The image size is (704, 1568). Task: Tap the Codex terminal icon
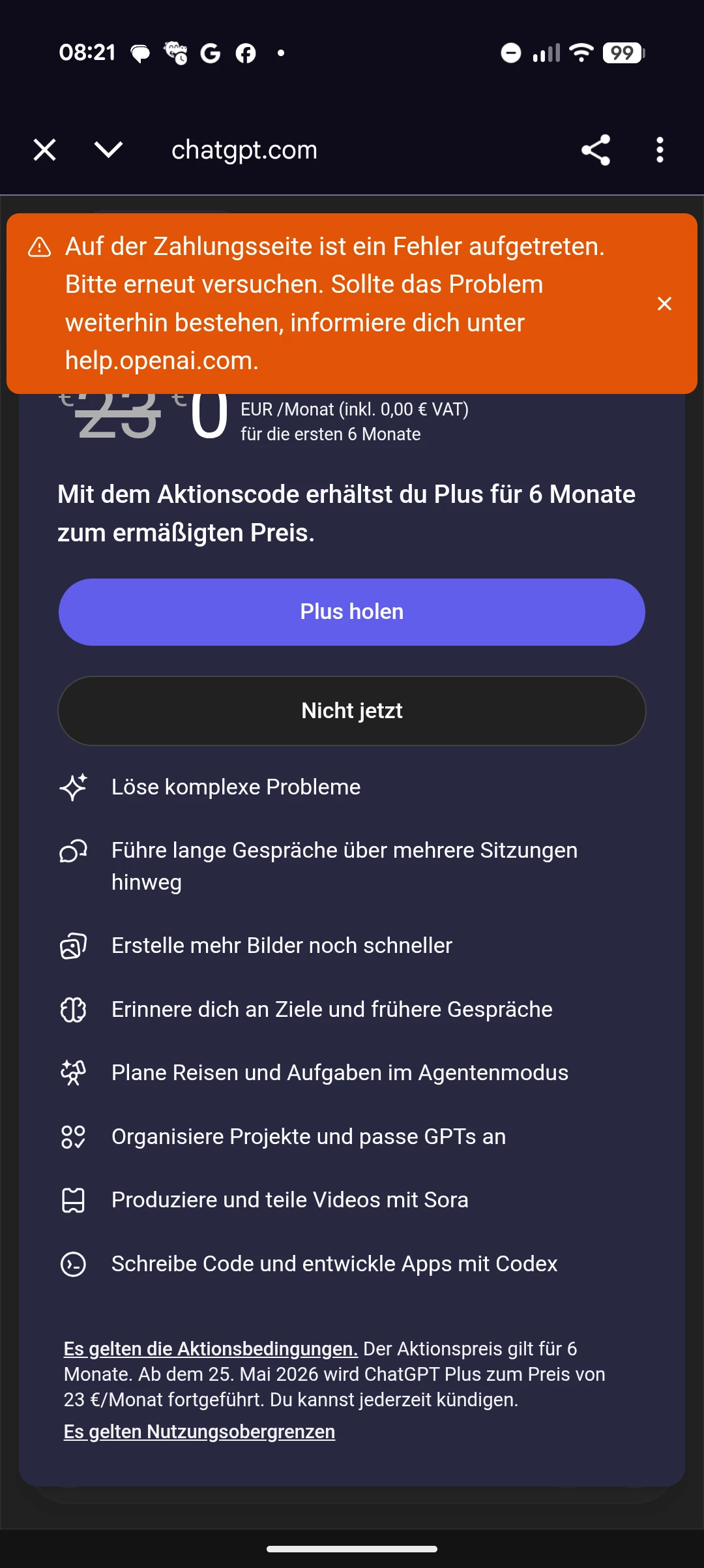click(73, 1264)
